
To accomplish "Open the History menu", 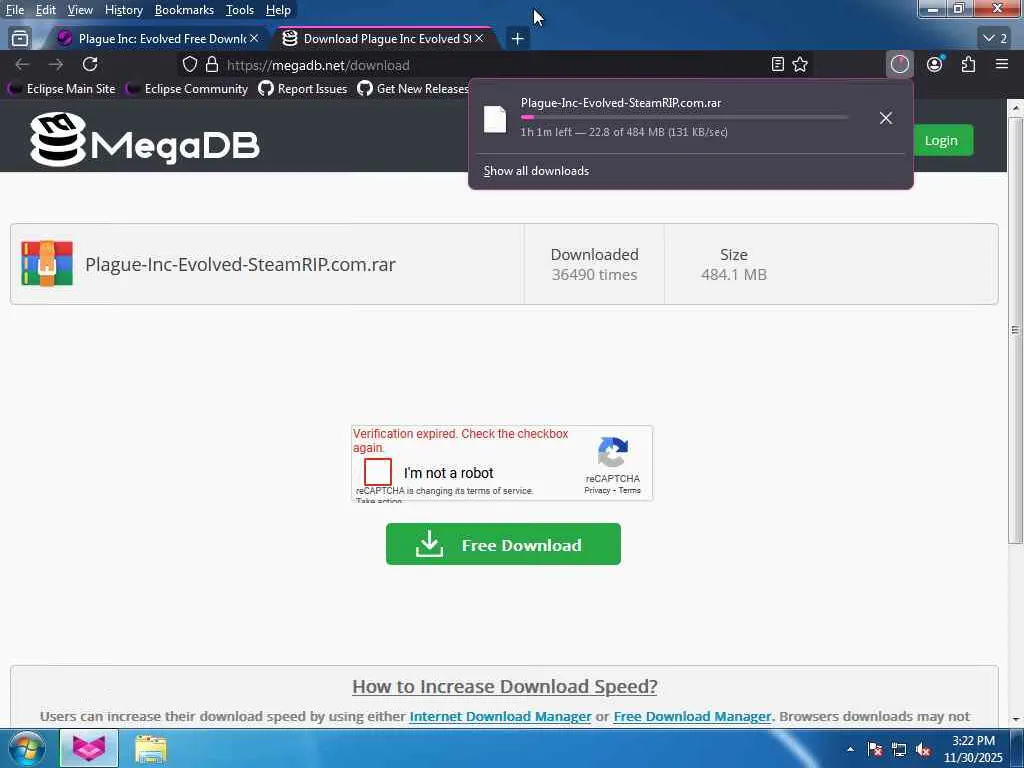I will pos(123,10).
